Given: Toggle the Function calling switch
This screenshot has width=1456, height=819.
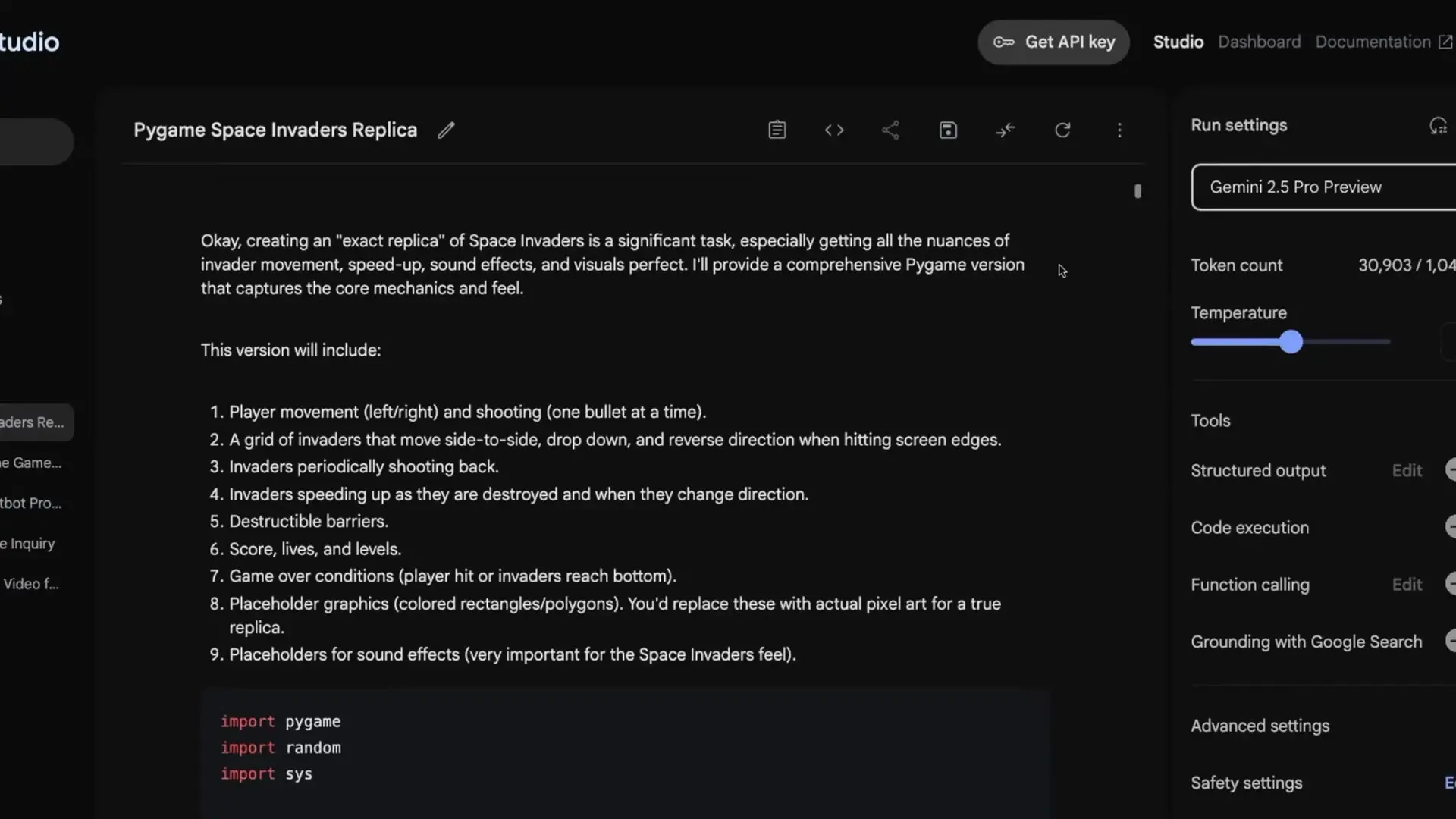Looking at the screenshot, I should coord(1451,584).
